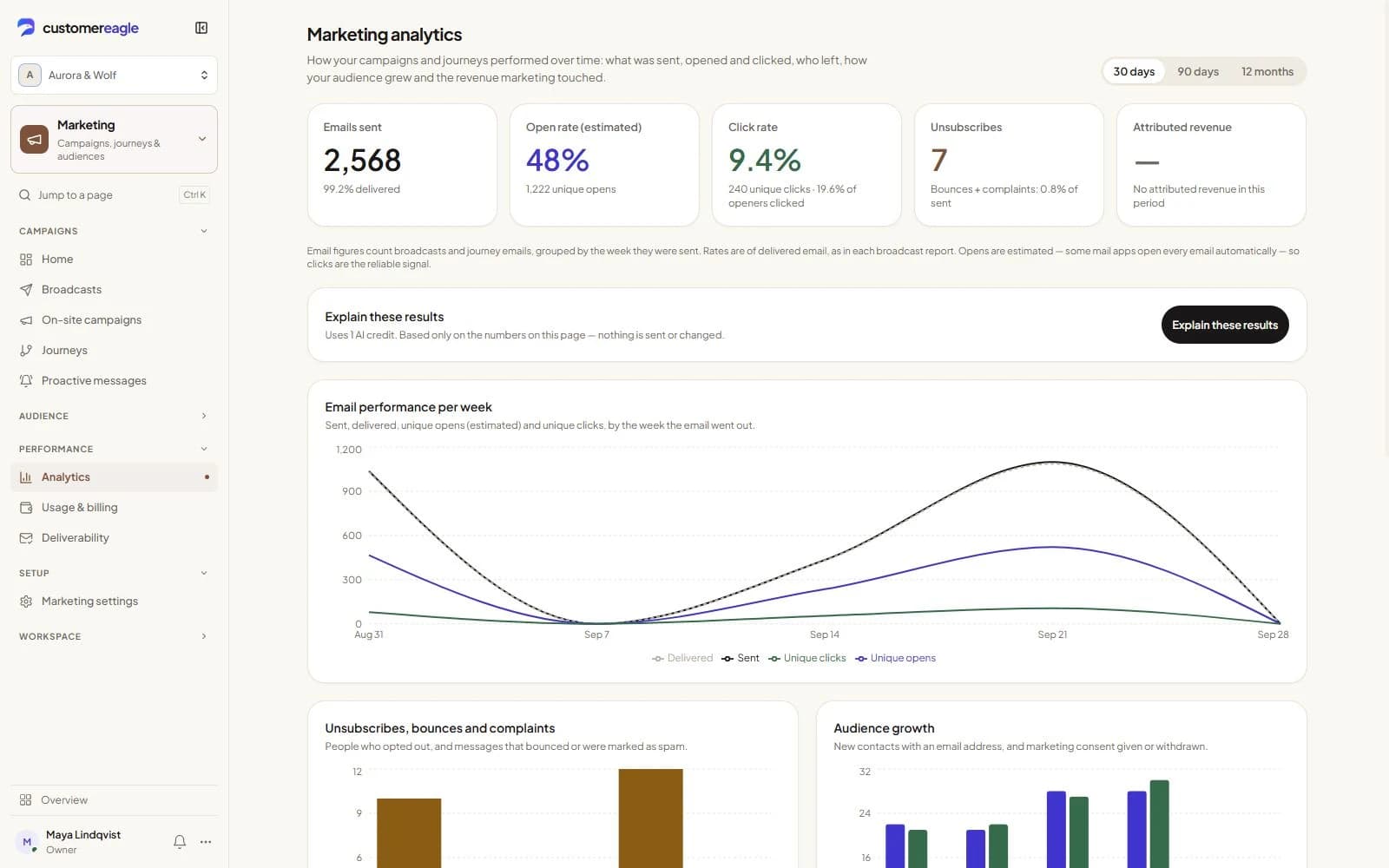Open Usage & billing page
This screenshot has width=1389, height=868.
[x=114, y=508]
